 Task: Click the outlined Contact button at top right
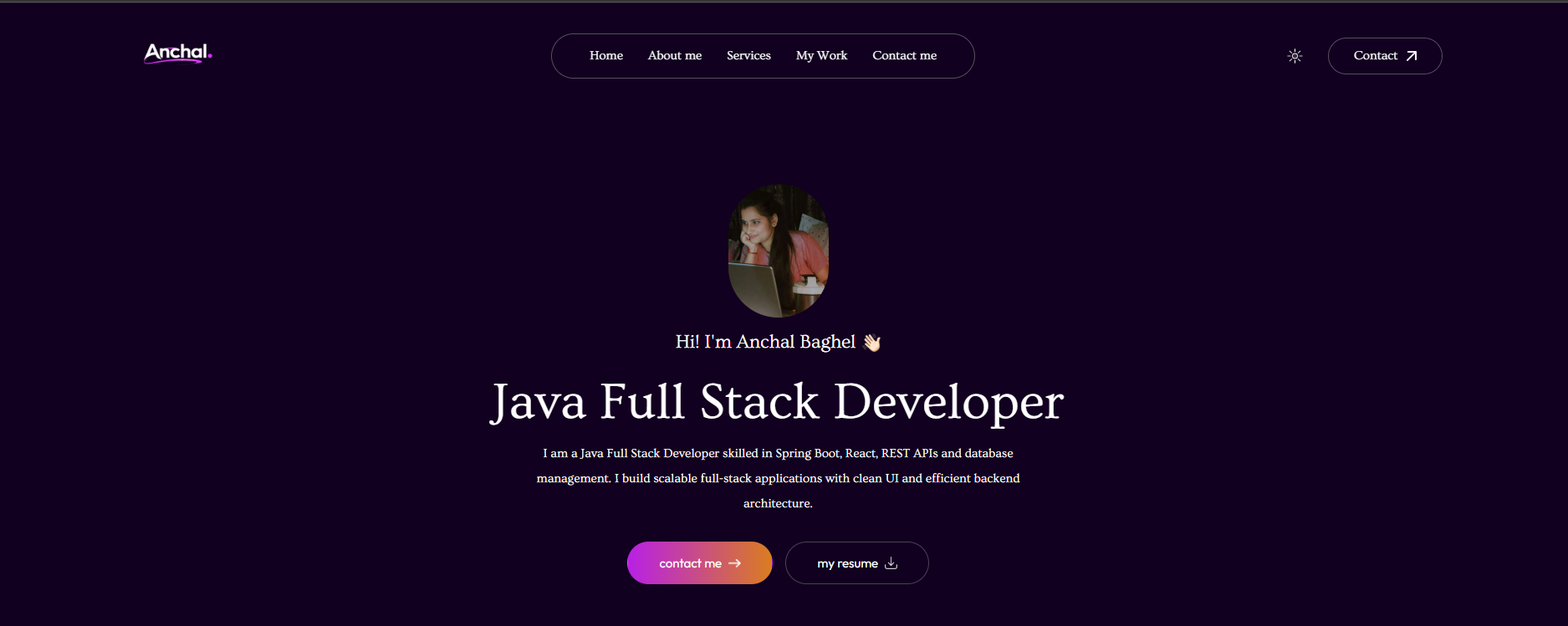1385,56
